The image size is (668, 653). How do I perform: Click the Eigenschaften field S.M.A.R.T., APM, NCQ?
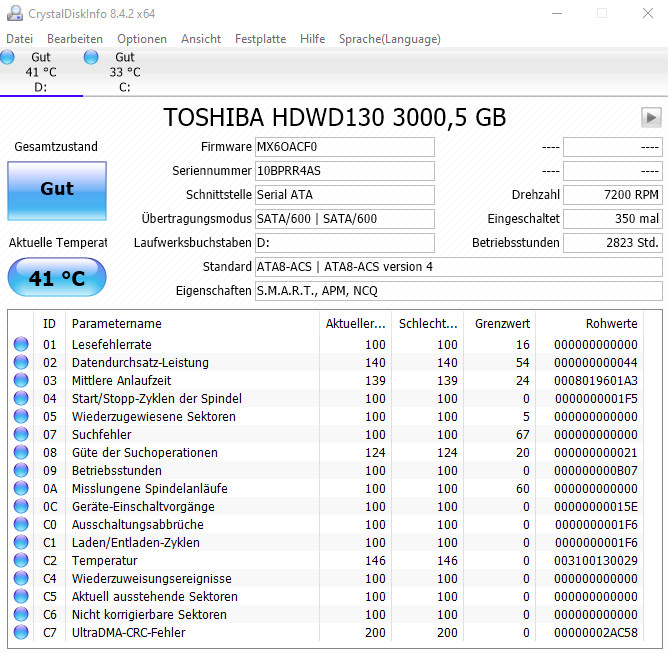(x=459, y=291)
